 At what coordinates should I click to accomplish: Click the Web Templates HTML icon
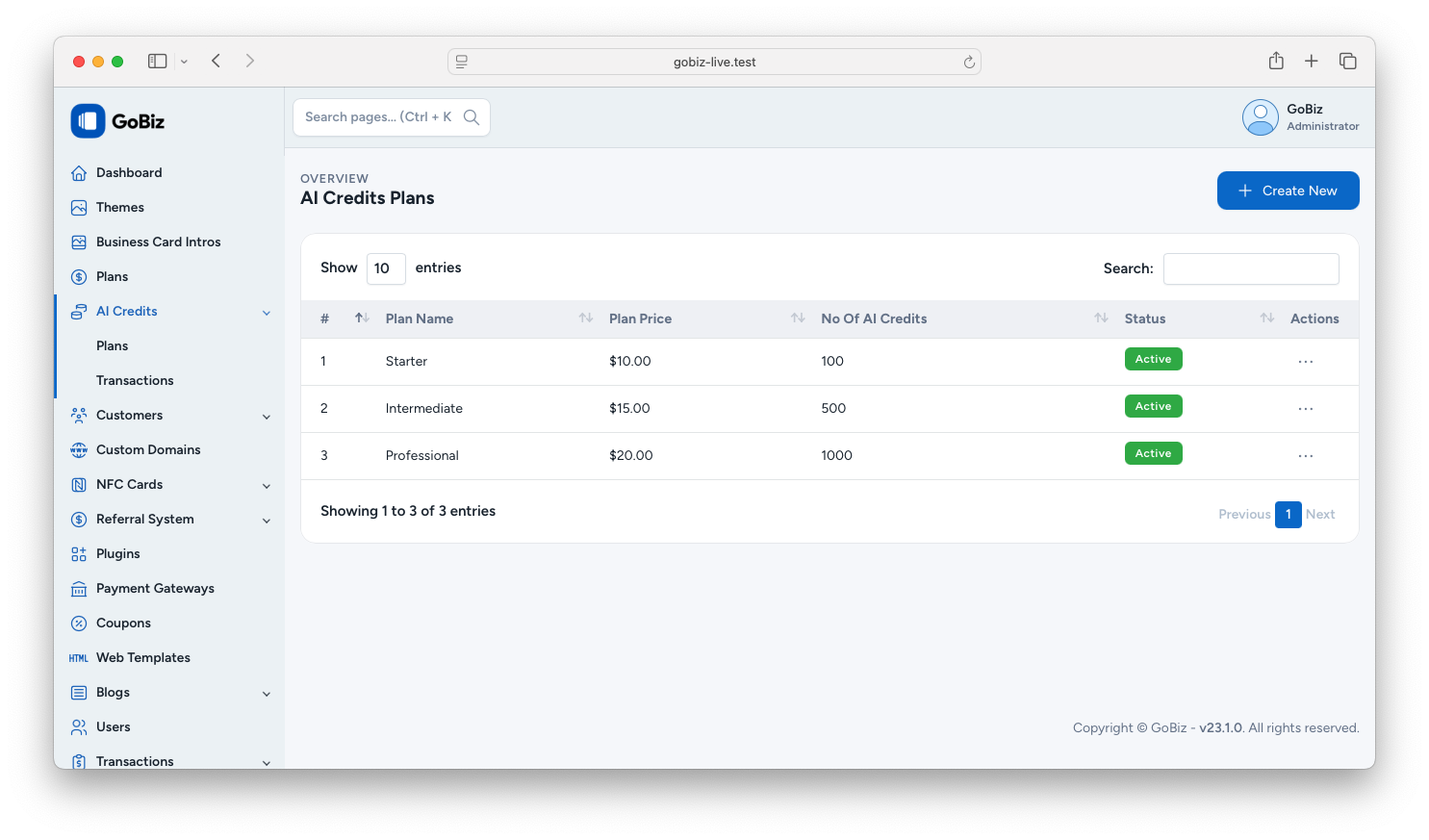[x=79, y=658]
